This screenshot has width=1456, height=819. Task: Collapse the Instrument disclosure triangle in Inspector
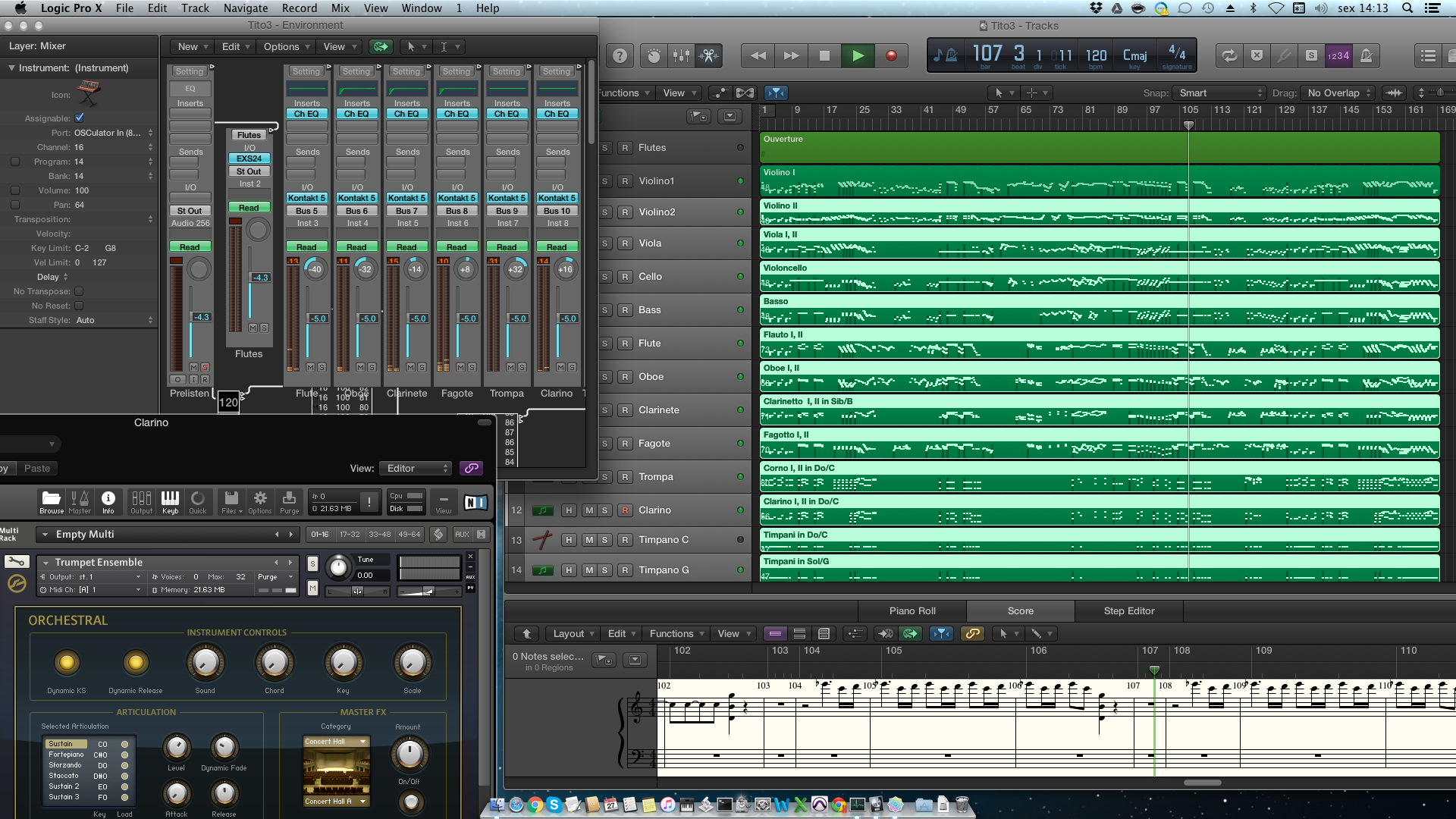(11, 67)
